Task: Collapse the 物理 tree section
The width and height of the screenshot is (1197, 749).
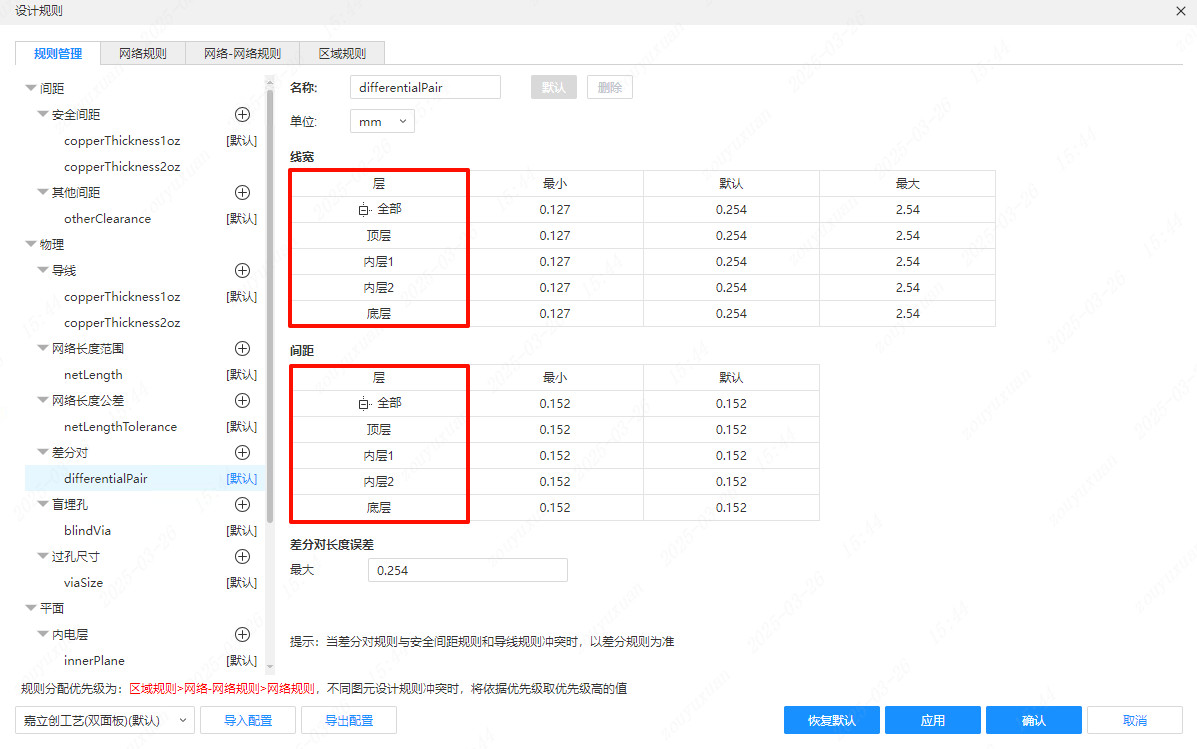Action: [32, 244]
